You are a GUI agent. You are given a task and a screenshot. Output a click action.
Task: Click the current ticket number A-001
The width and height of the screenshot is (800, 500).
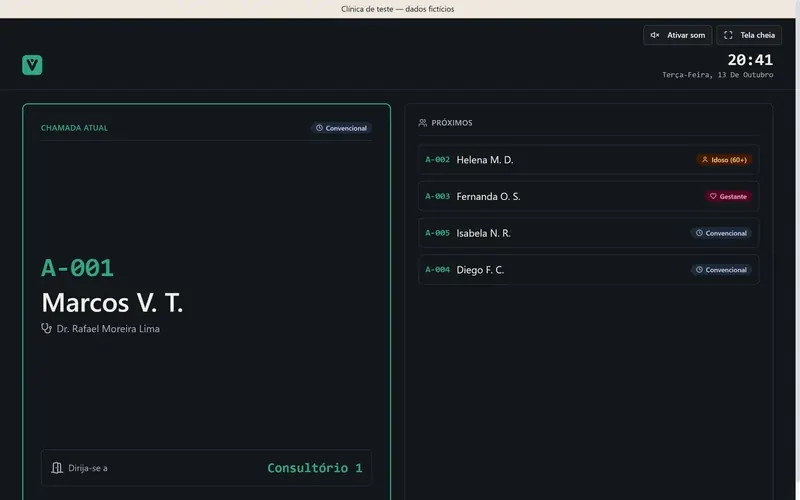click(77, 268)
